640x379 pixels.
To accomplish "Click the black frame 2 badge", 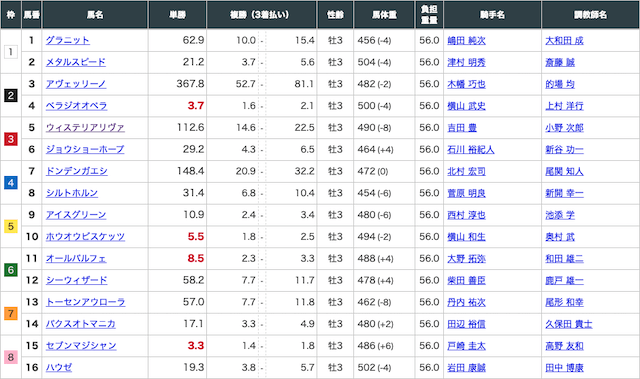I will (x=11, y=95).
